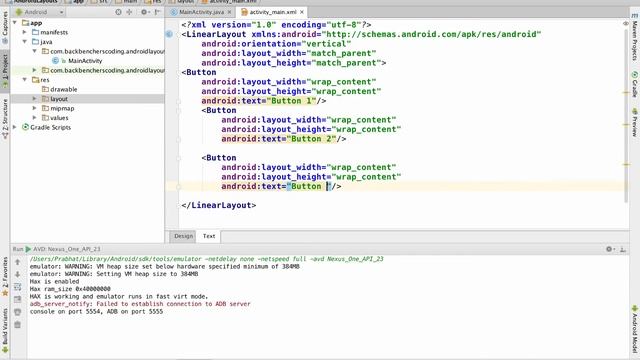Select the values folder label
This screenshot has height=360, width=640.
pos(59,118)
